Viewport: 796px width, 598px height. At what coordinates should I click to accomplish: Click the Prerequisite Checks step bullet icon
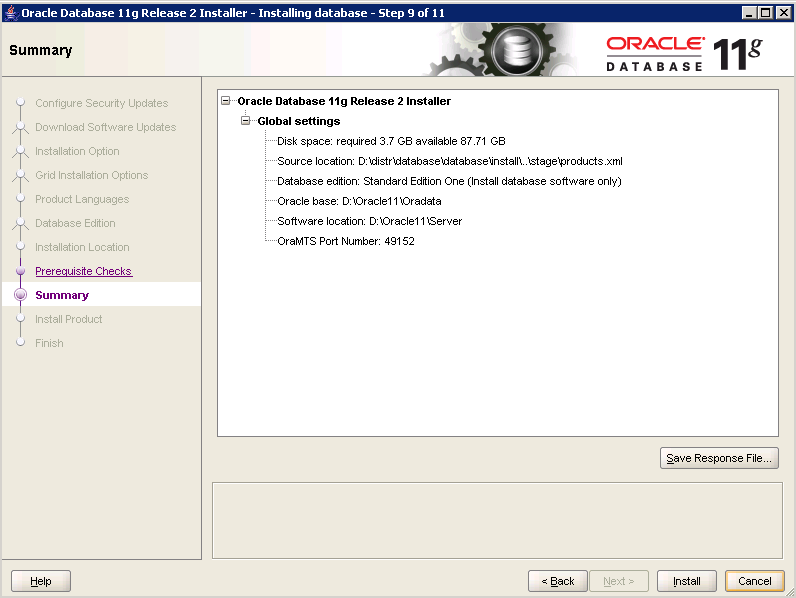pyautogui.click(x=20, y=271)
